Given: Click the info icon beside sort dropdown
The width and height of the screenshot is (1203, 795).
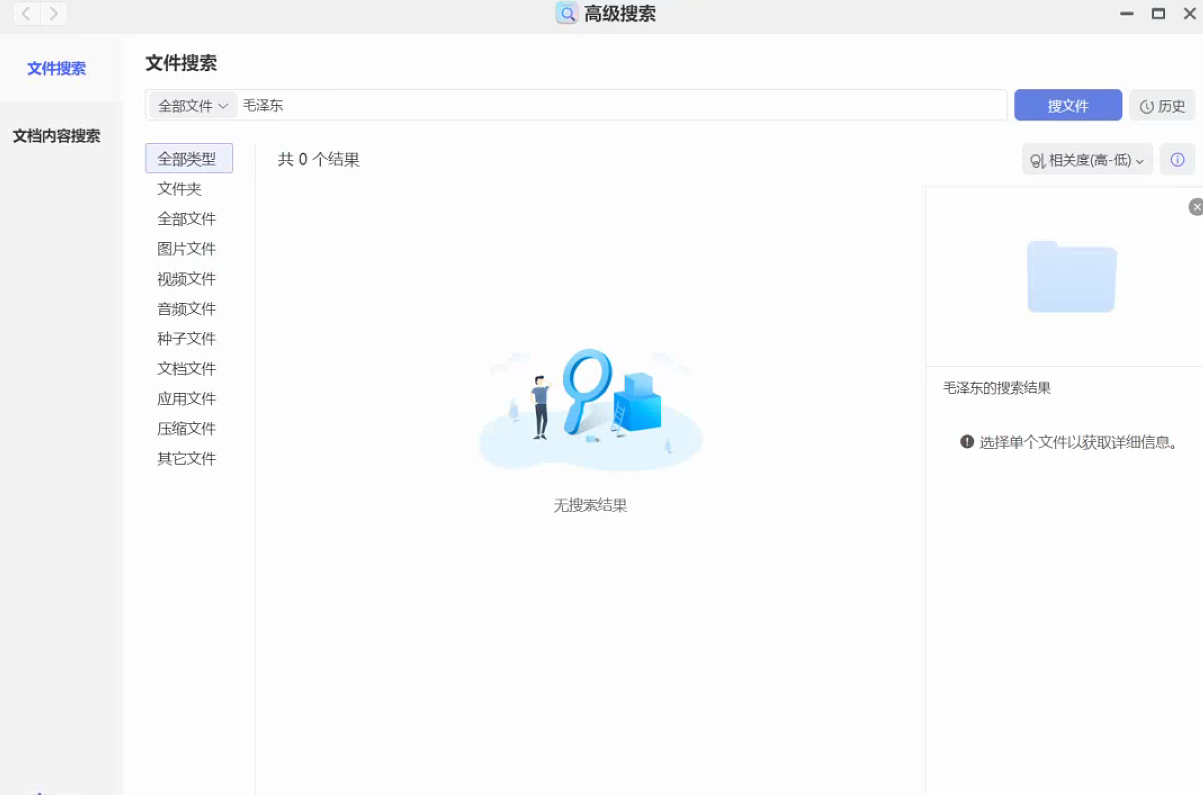Looking at the screenshot, I should (1177, 160).
